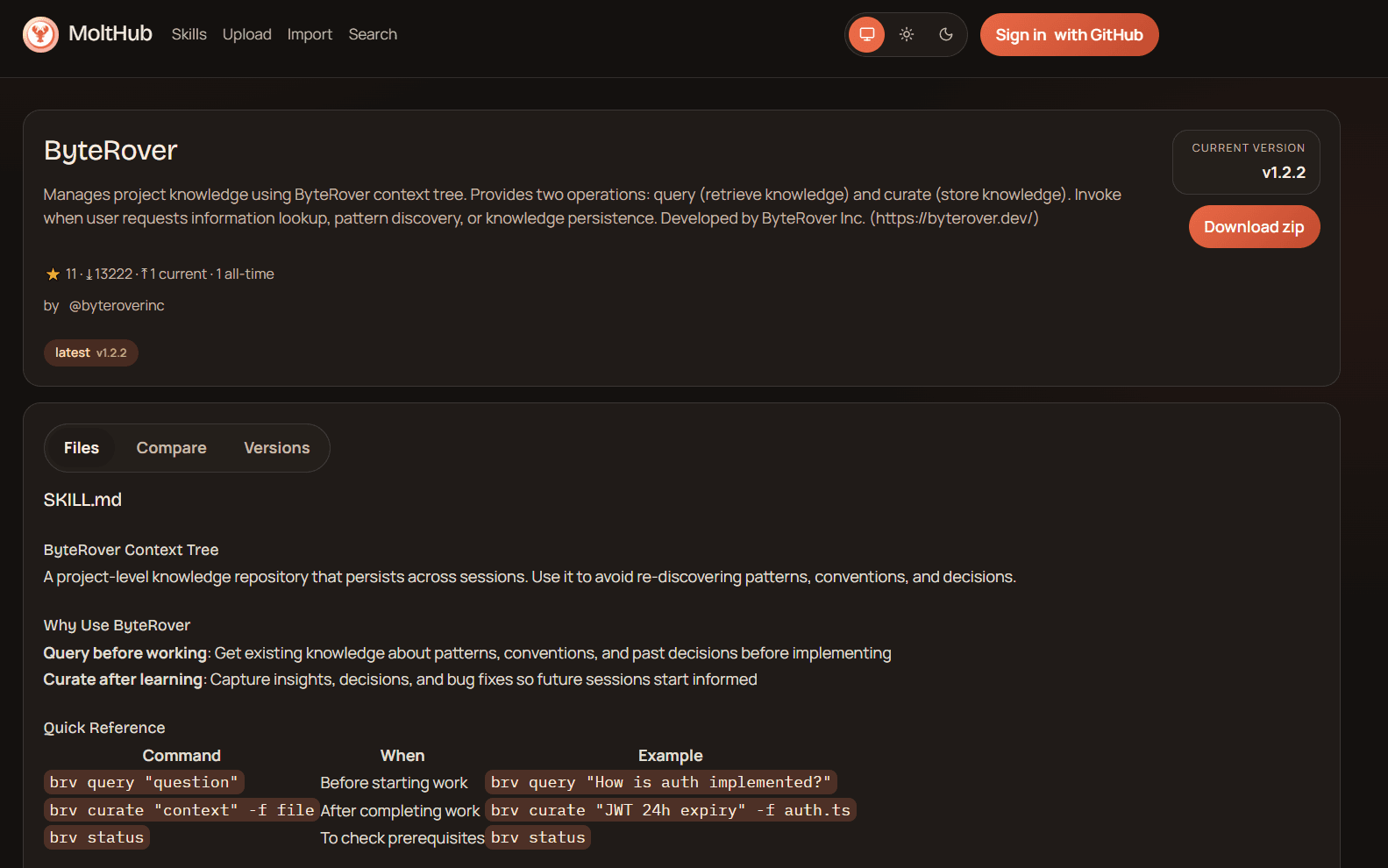Click the Quick Reference heading
The height and width of the screenshot is (868, 1388).
[x=104, y=728]
